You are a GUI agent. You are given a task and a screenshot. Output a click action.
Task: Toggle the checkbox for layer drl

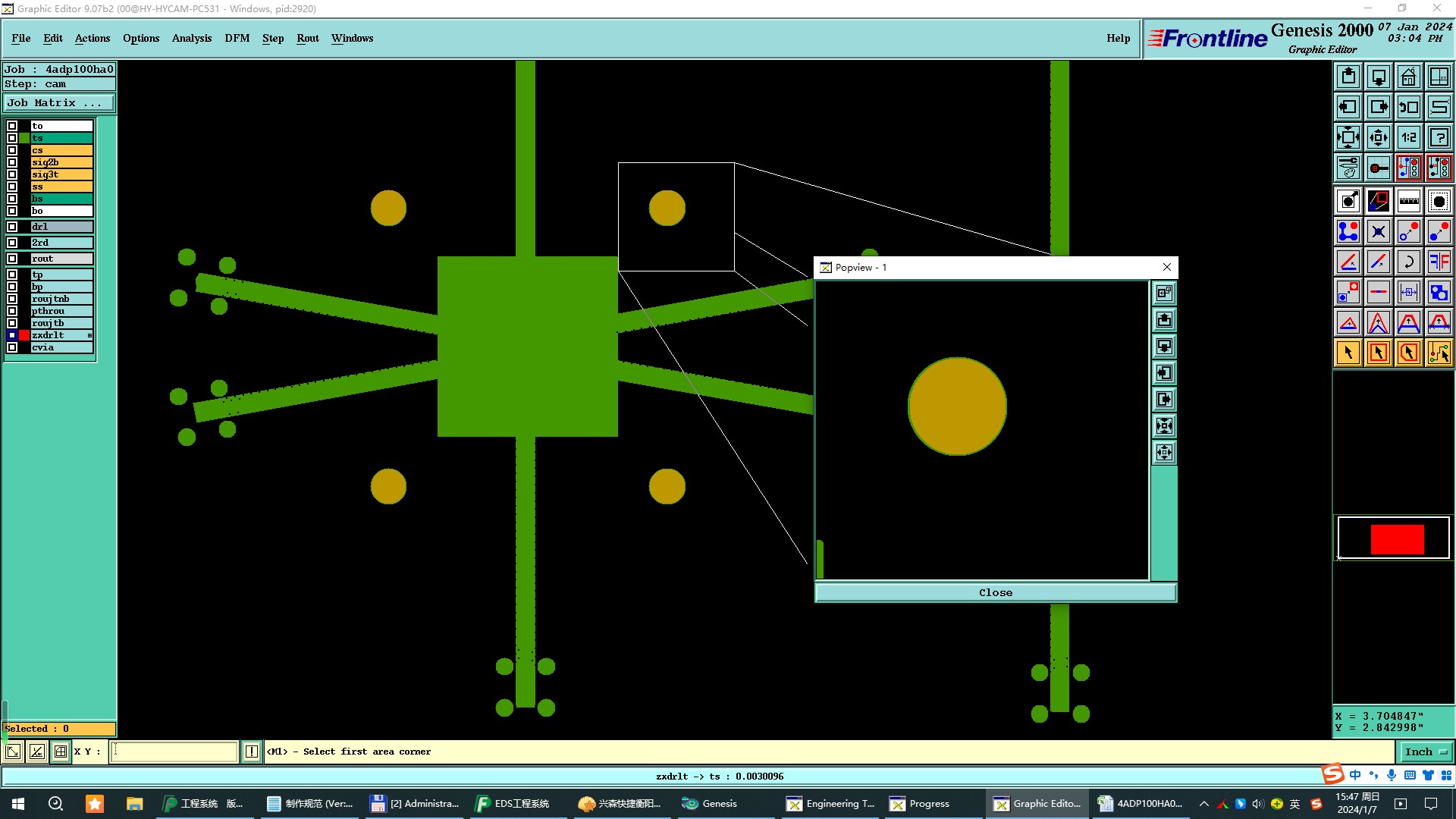click(12, 227)
